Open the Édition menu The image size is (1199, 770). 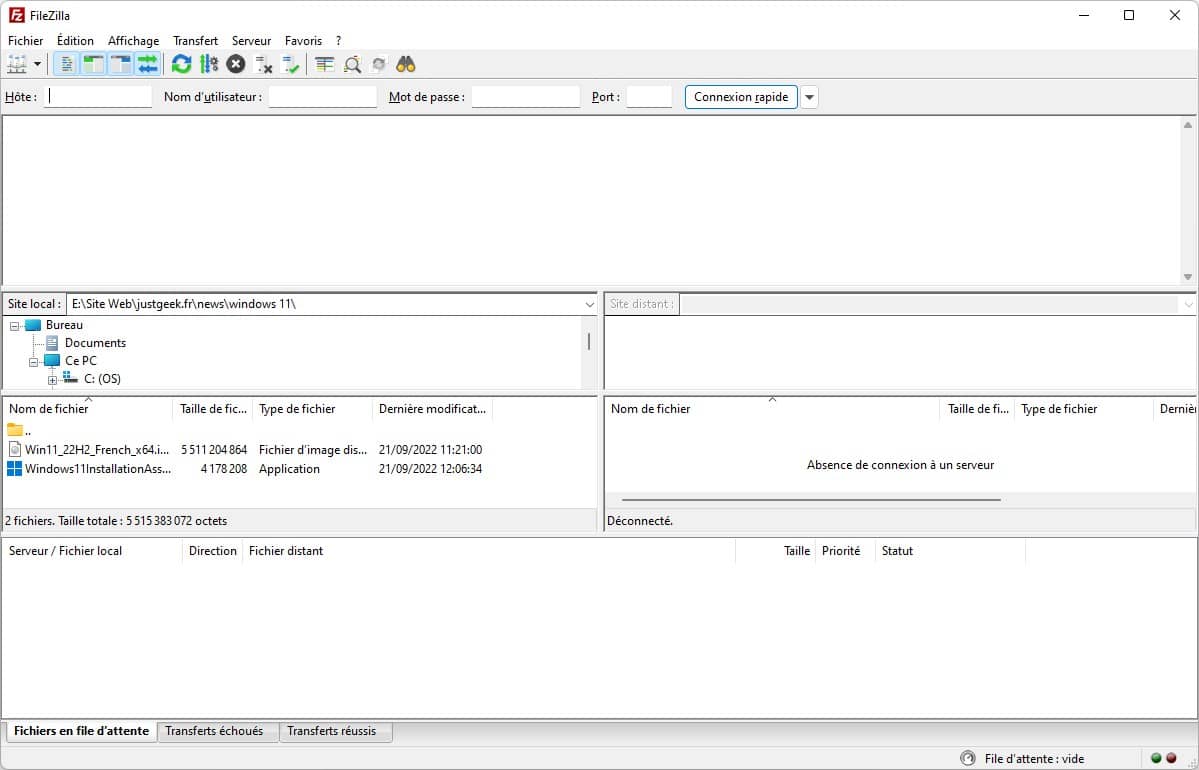click(x=75, y=41)
